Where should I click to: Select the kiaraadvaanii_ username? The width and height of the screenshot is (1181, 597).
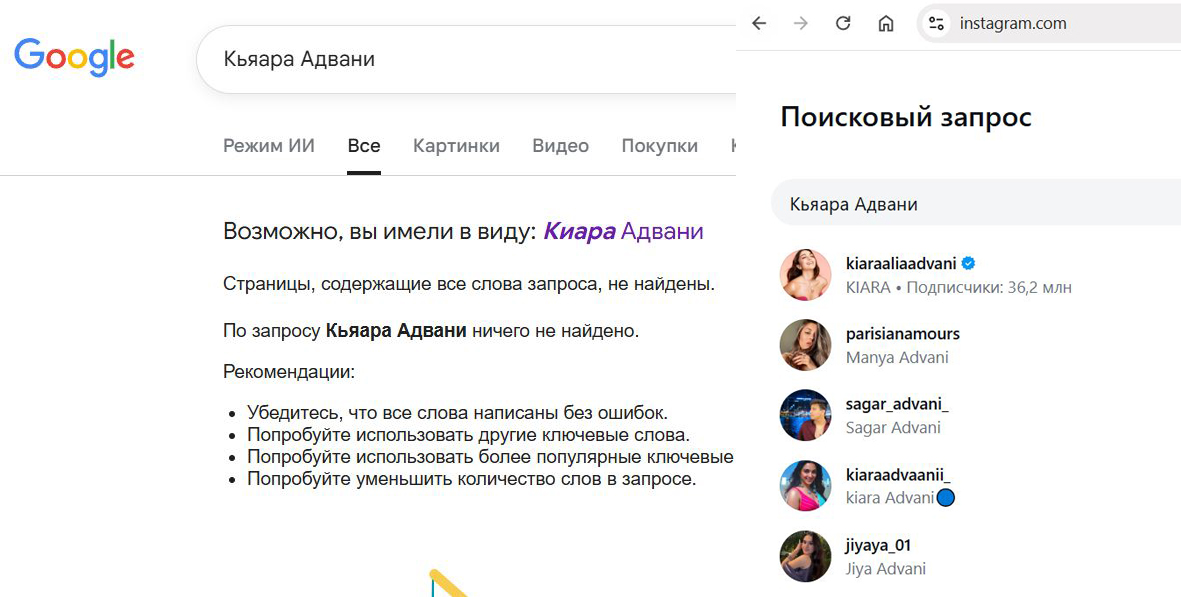click(x=898, y=475)
